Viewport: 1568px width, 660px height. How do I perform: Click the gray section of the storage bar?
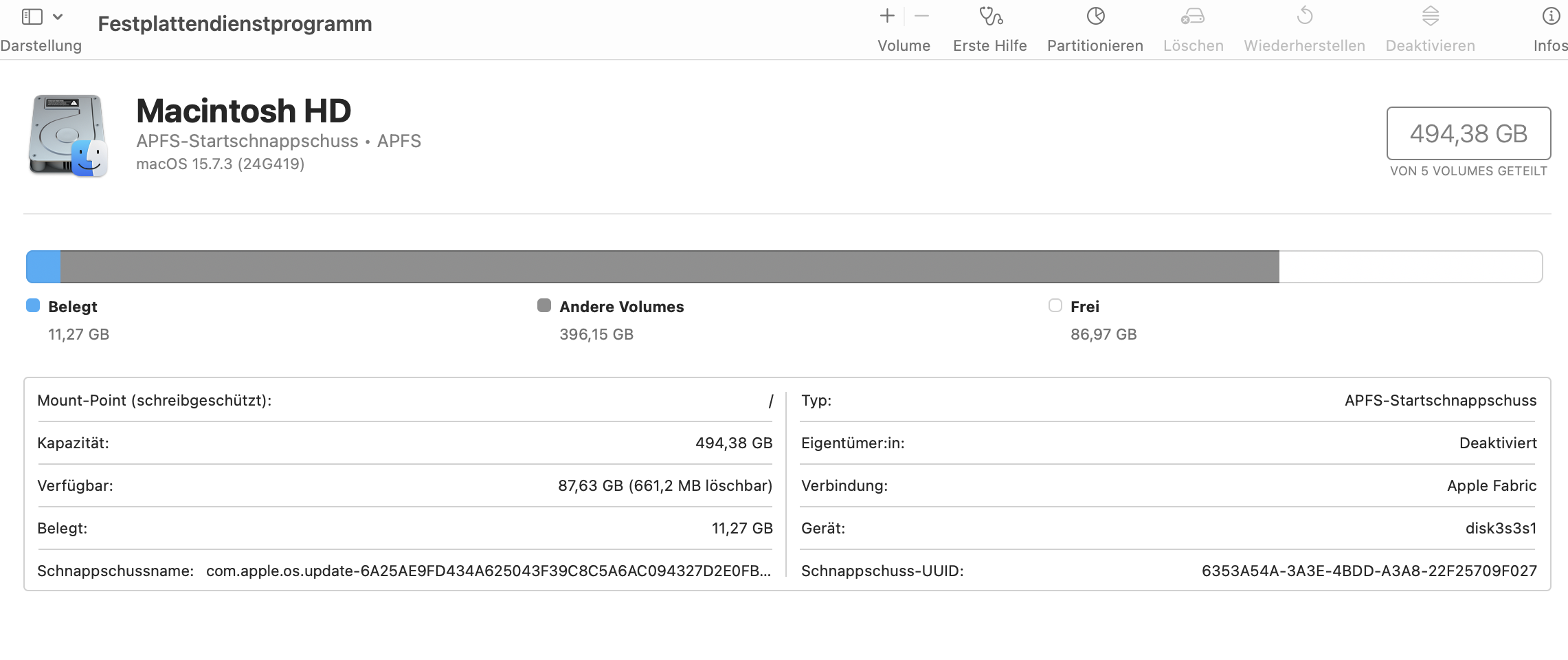coord(669,267)
